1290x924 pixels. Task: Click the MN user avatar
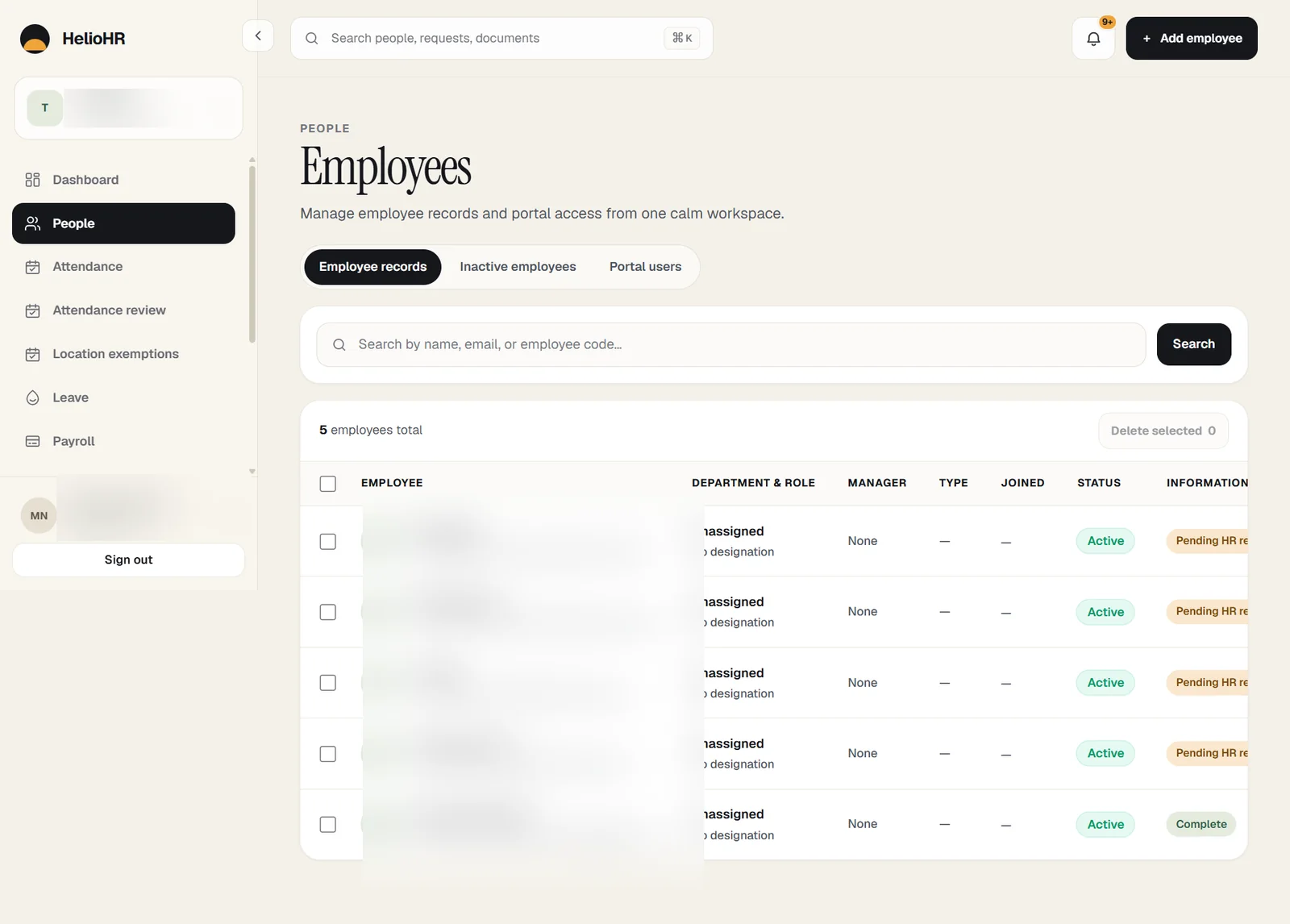[39, 516]
